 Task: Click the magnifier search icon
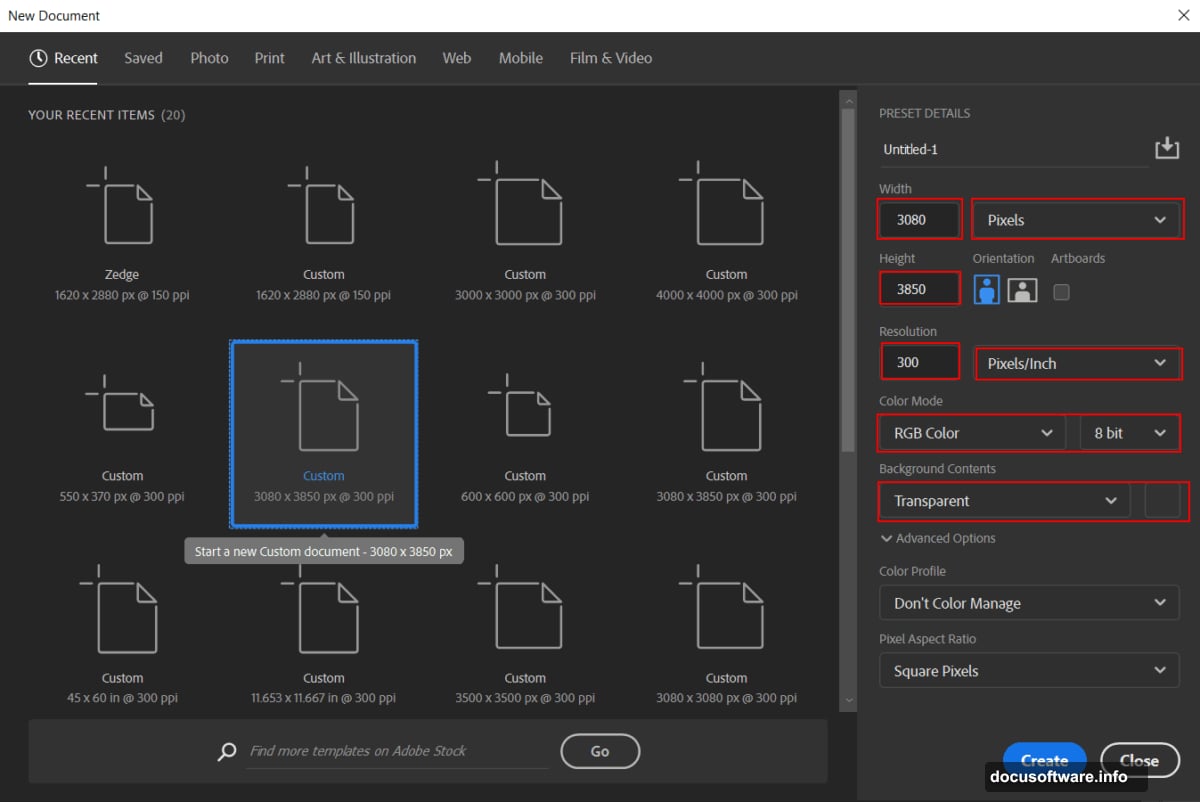tap(226, 751)
